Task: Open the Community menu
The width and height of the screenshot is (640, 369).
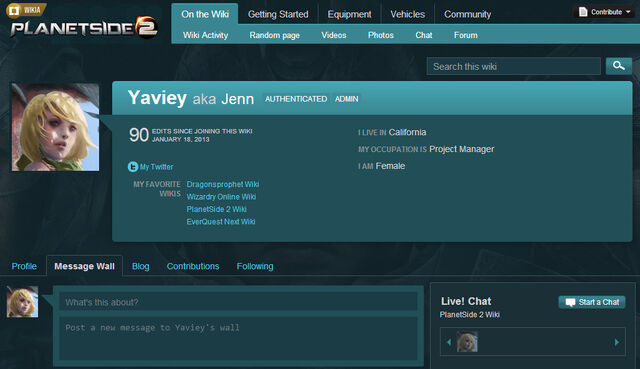Action: tap(467, 14)
